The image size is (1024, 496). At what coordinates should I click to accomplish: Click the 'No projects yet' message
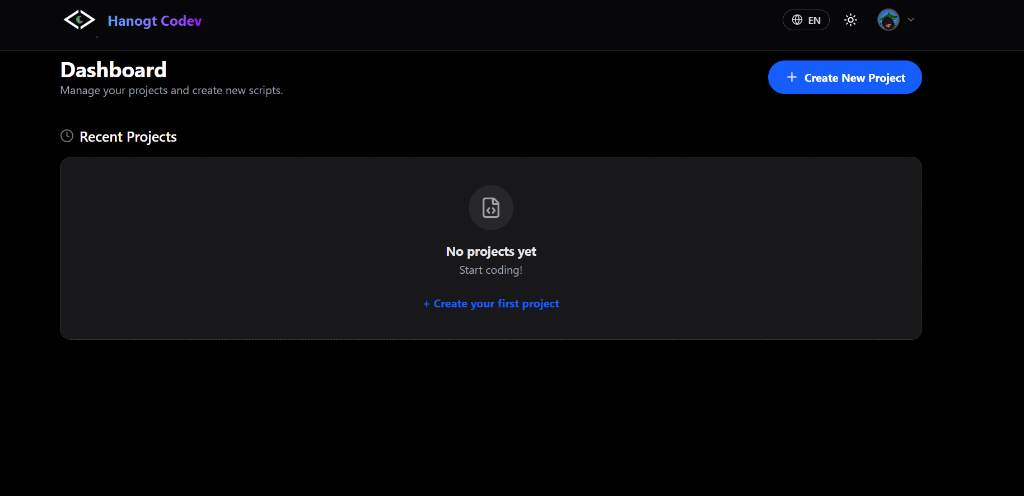point(490,252)
